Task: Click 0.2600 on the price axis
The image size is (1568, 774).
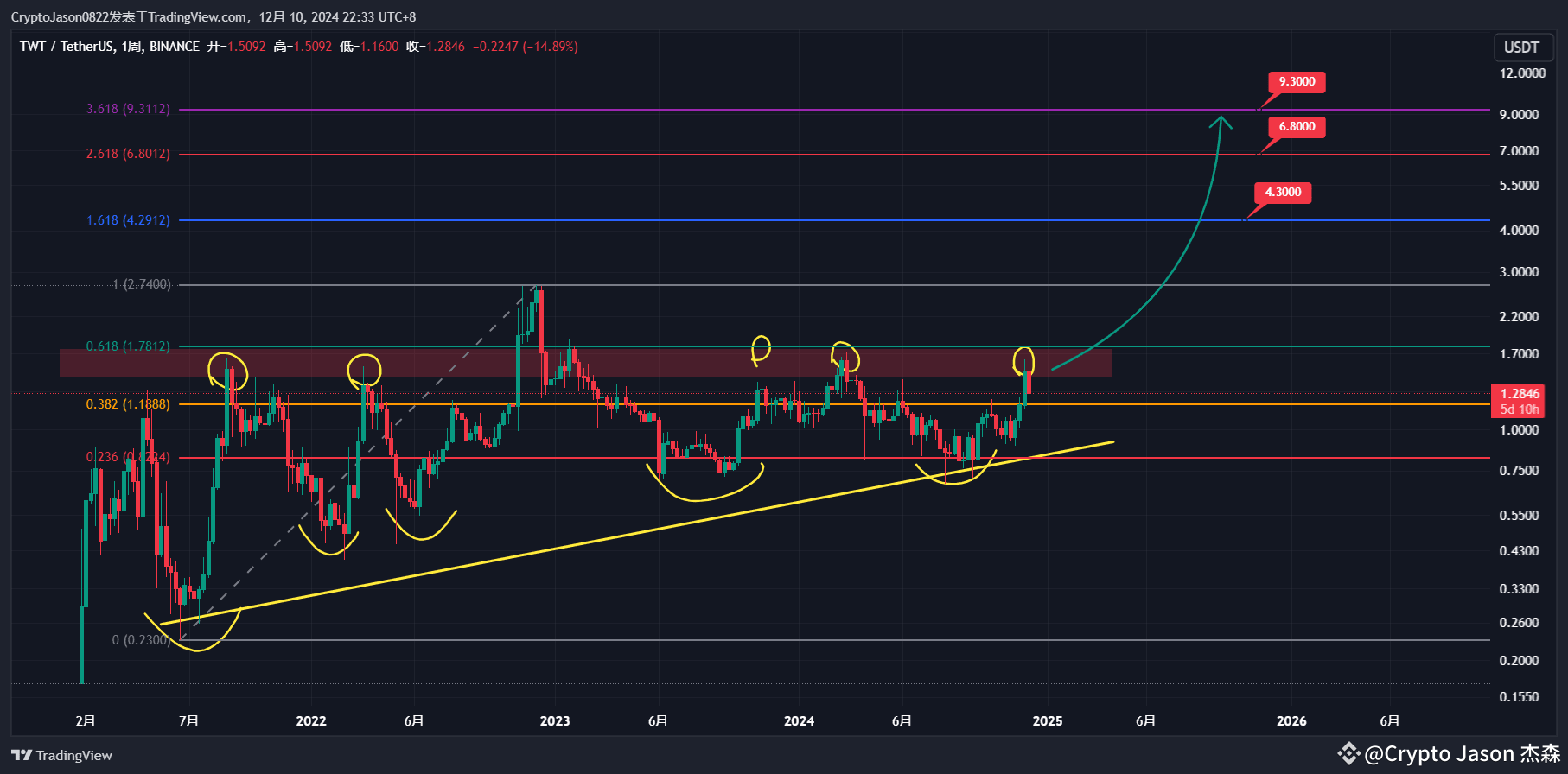Action: pos(1519,623)
